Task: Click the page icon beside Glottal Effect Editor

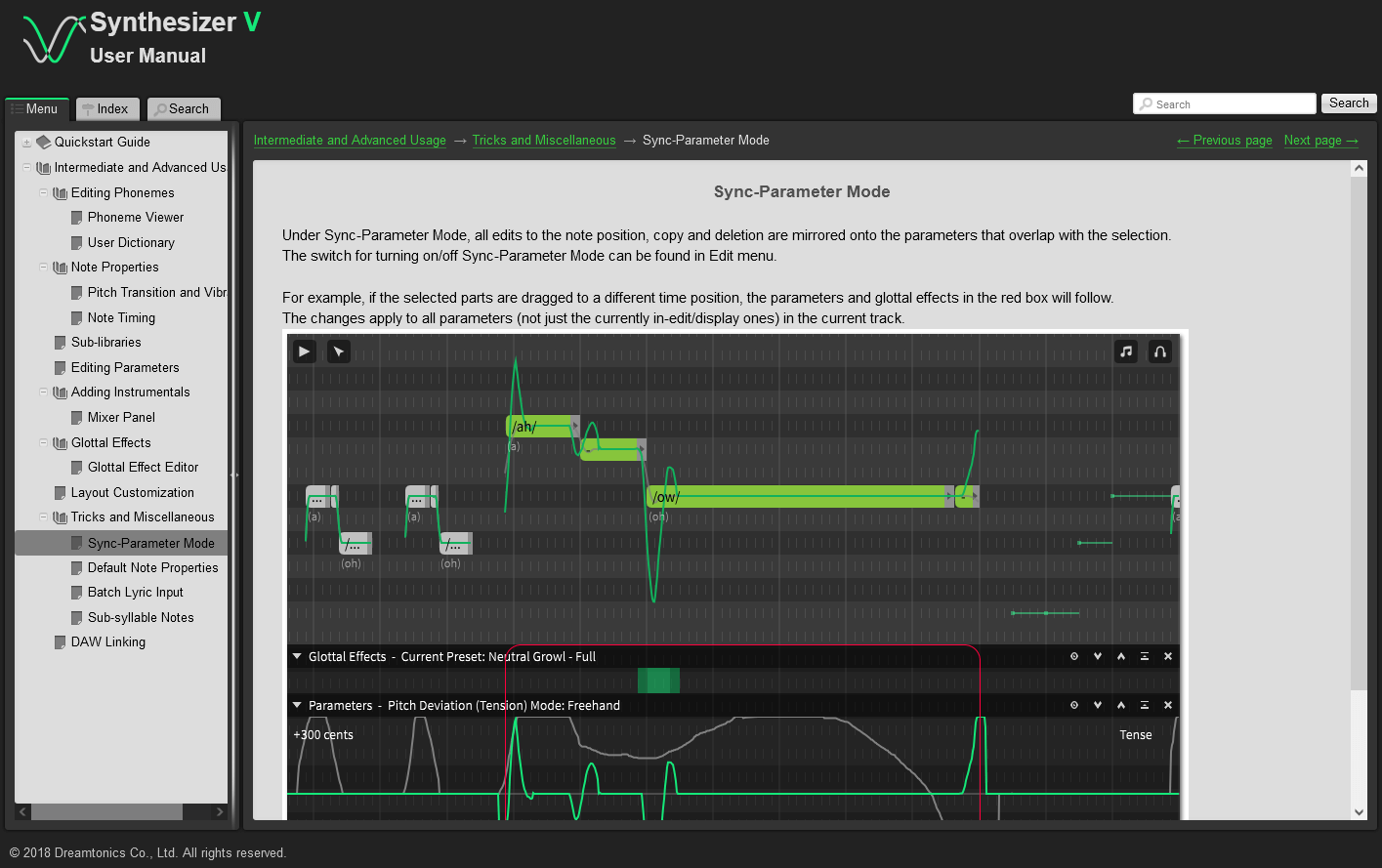Action: (x=77, y=468)
